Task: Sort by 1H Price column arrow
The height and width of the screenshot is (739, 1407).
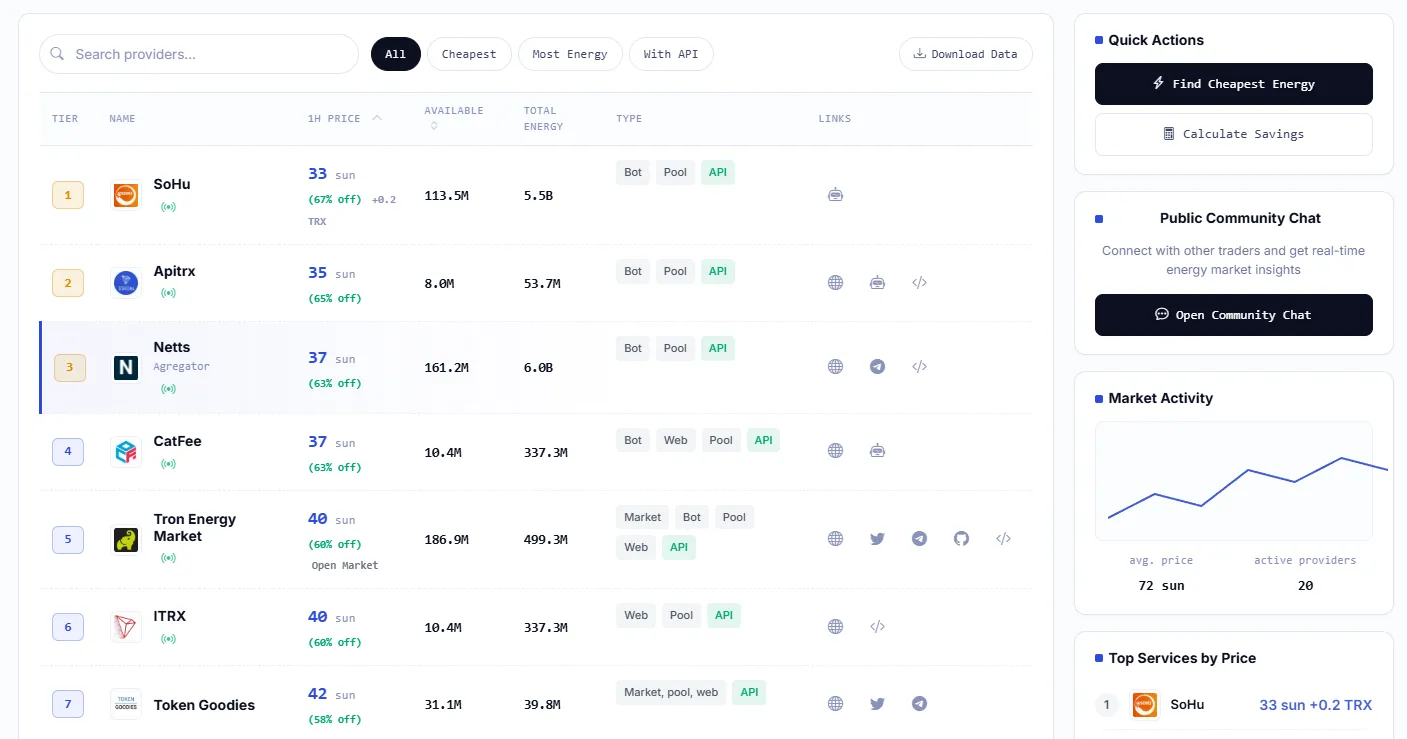Action: pyautogui.click(x=377, y=118)
